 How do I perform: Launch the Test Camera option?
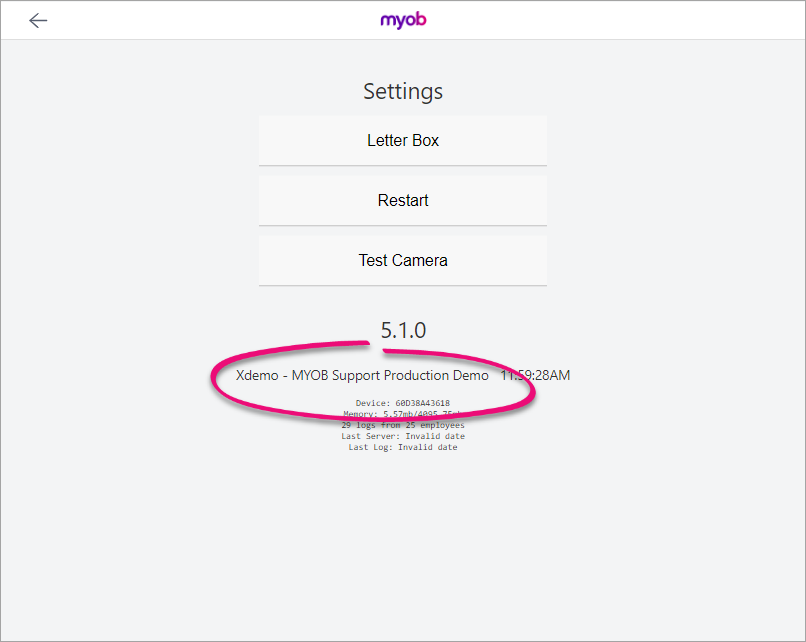pyautogui.click(x=403, y=261)
